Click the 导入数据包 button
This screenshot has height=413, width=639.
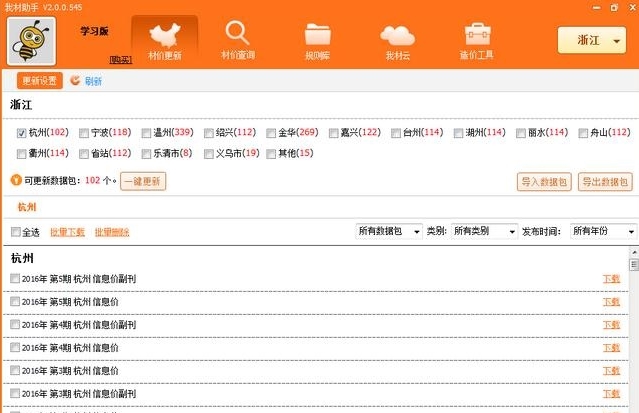[x=544, y=181]
